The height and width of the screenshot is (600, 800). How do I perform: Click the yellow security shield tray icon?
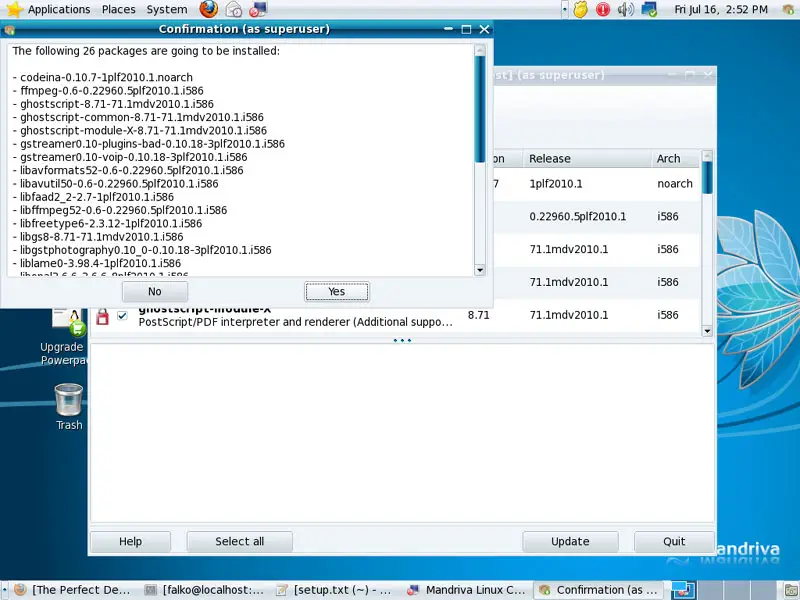(x=581, y=9)
